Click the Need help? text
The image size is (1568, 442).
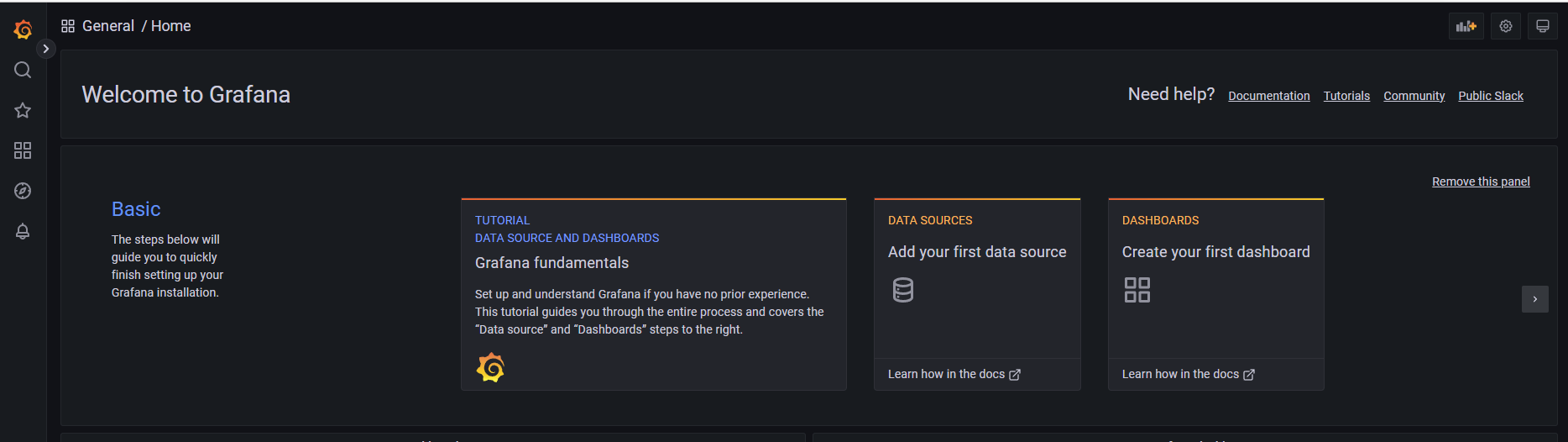[x=1171, y=94]
